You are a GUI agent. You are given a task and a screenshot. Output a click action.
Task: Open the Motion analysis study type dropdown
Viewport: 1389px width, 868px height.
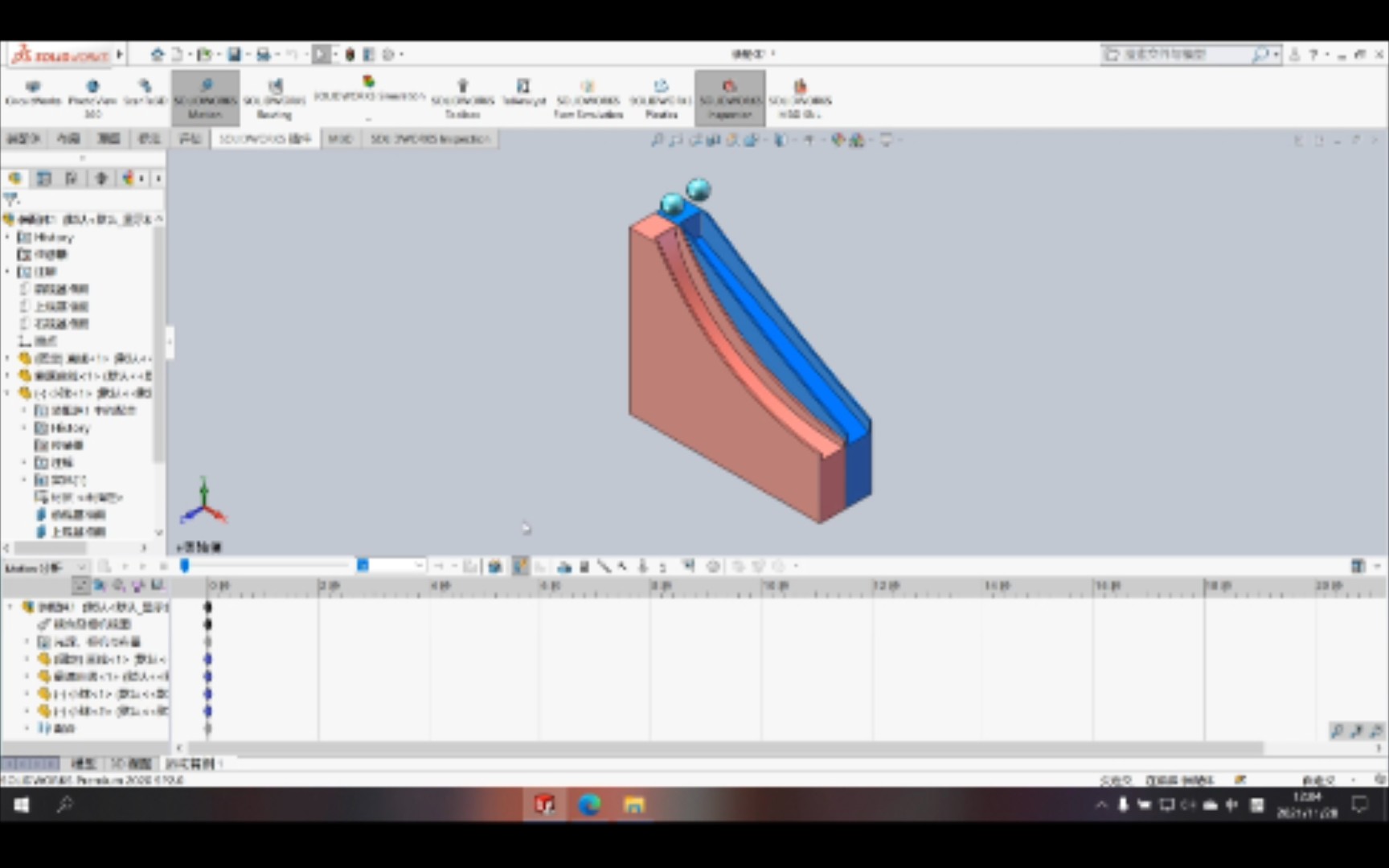46,567
